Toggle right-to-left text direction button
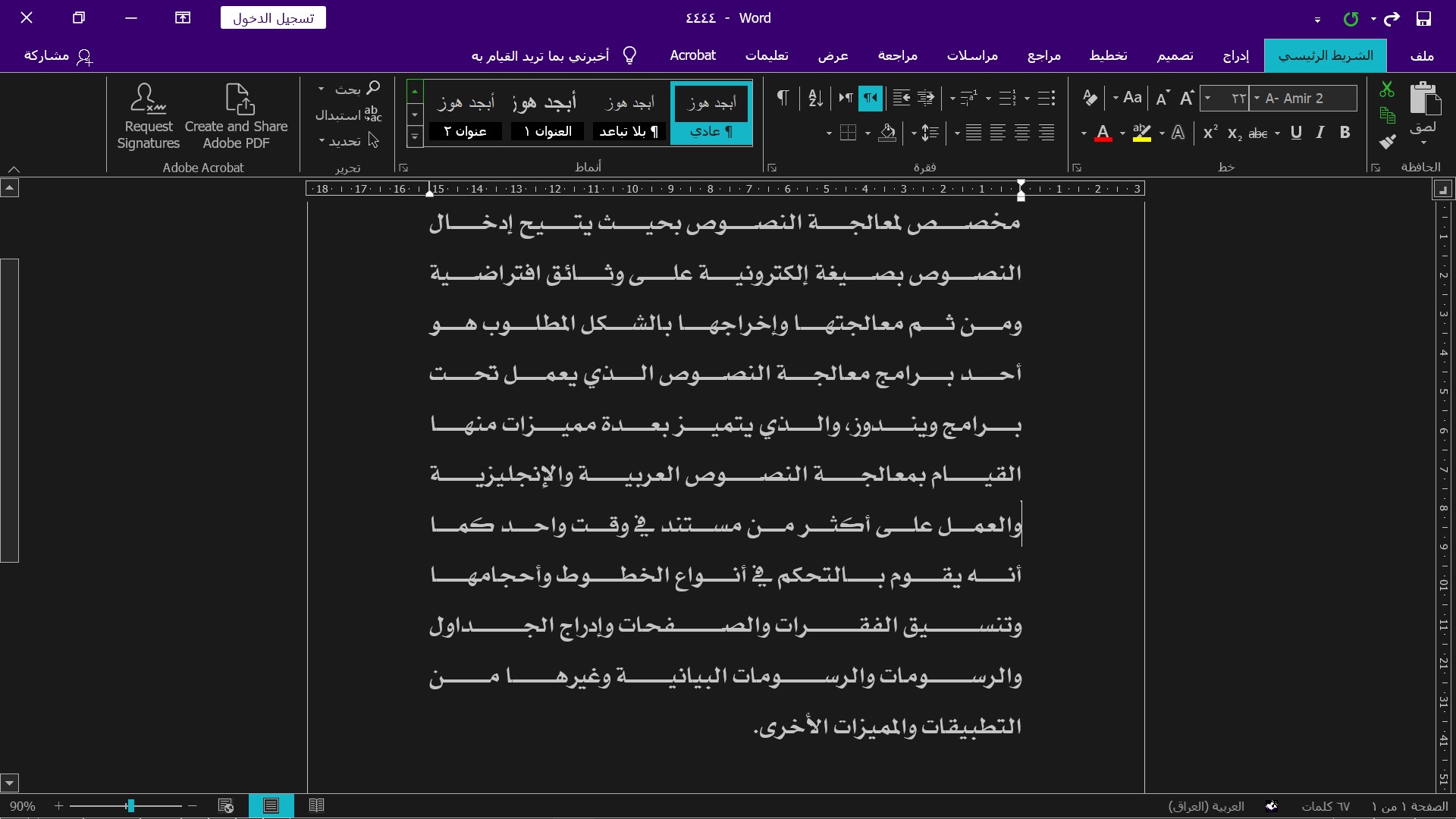Image resolution: width=1456 pixels, height=819 pixels. 870,98
